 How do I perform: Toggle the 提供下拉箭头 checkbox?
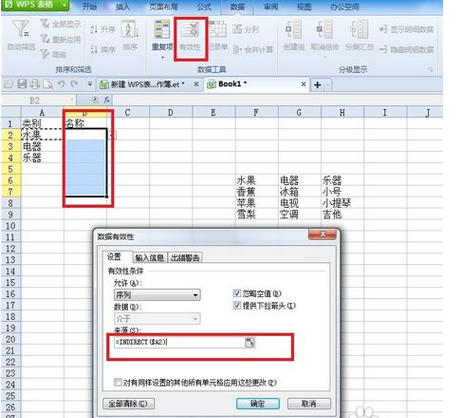click(237, 305)
